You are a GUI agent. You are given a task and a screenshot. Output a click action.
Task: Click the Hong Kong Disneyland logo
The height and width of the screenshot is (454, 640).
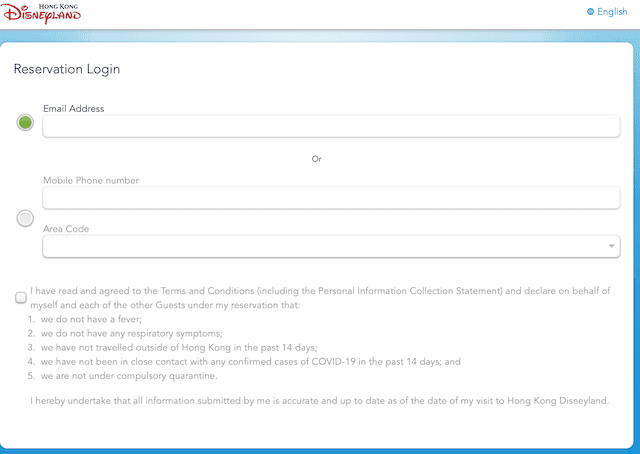point(41,13)
